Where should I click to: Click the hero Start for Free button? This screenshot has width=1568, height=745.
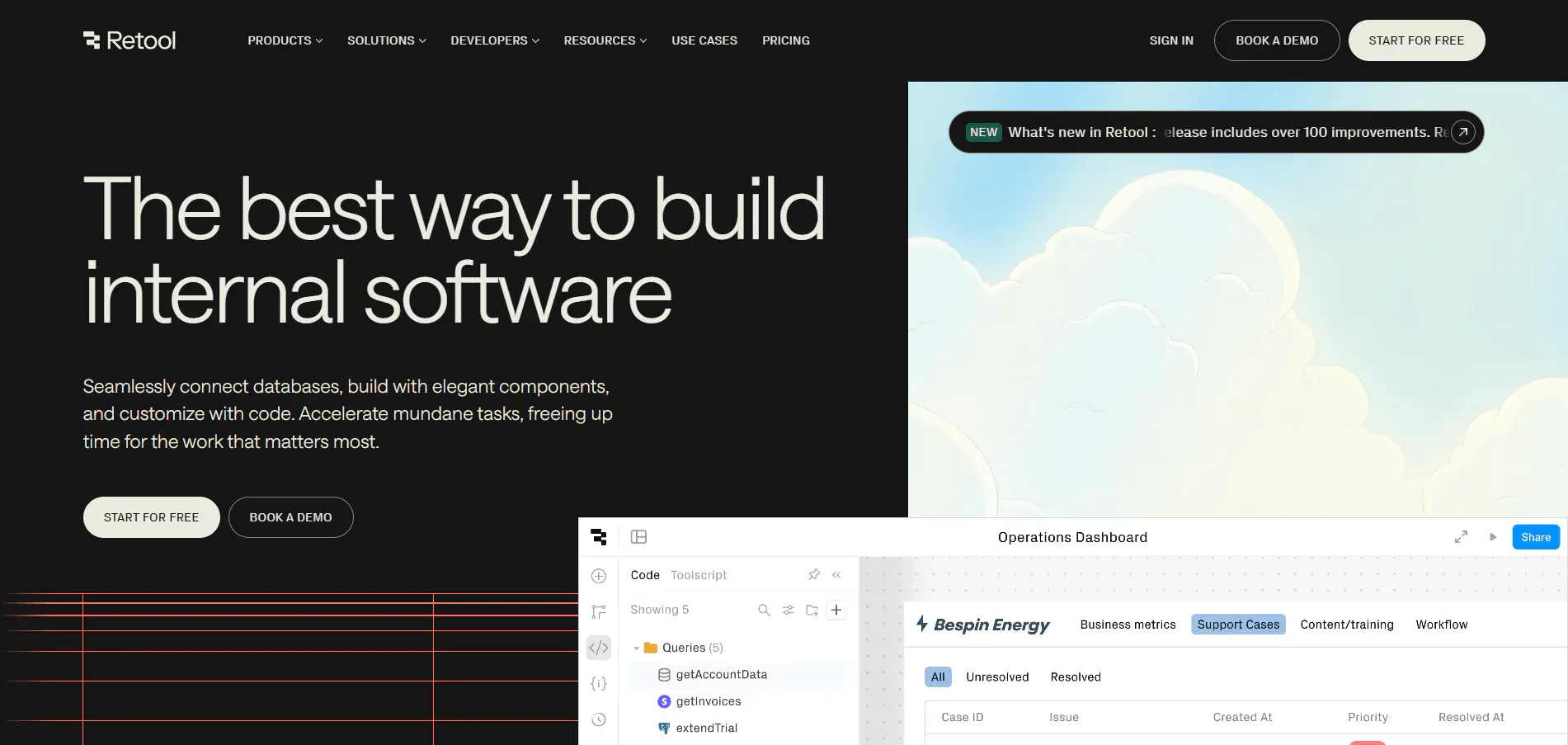pyautogui.click(x=152, y=517)
